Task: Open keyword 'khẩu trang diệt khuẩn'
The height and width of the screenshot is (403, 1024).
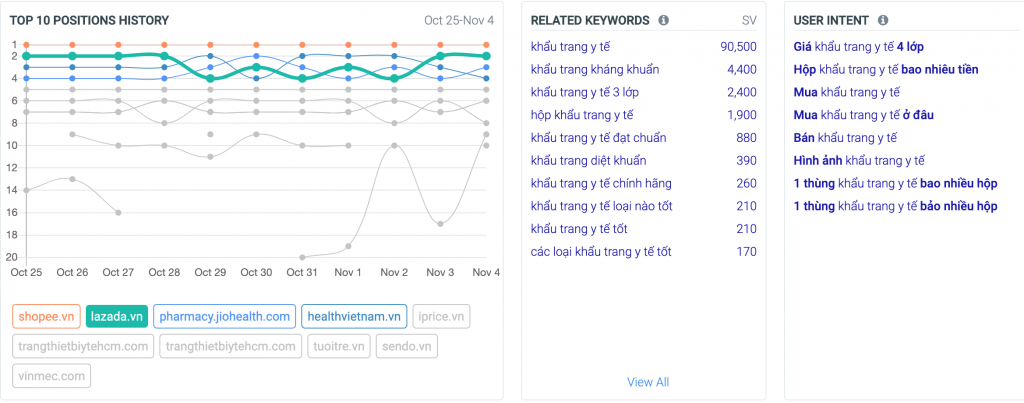Action: (588, 160)
